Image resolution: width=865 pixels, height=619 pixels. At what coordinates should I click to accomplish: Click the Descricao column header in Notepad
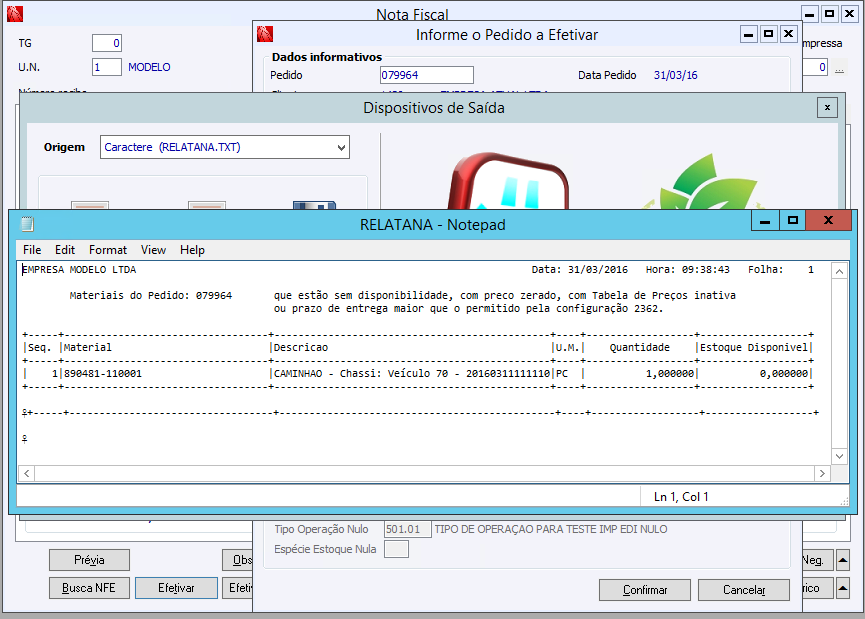(301, 348)
